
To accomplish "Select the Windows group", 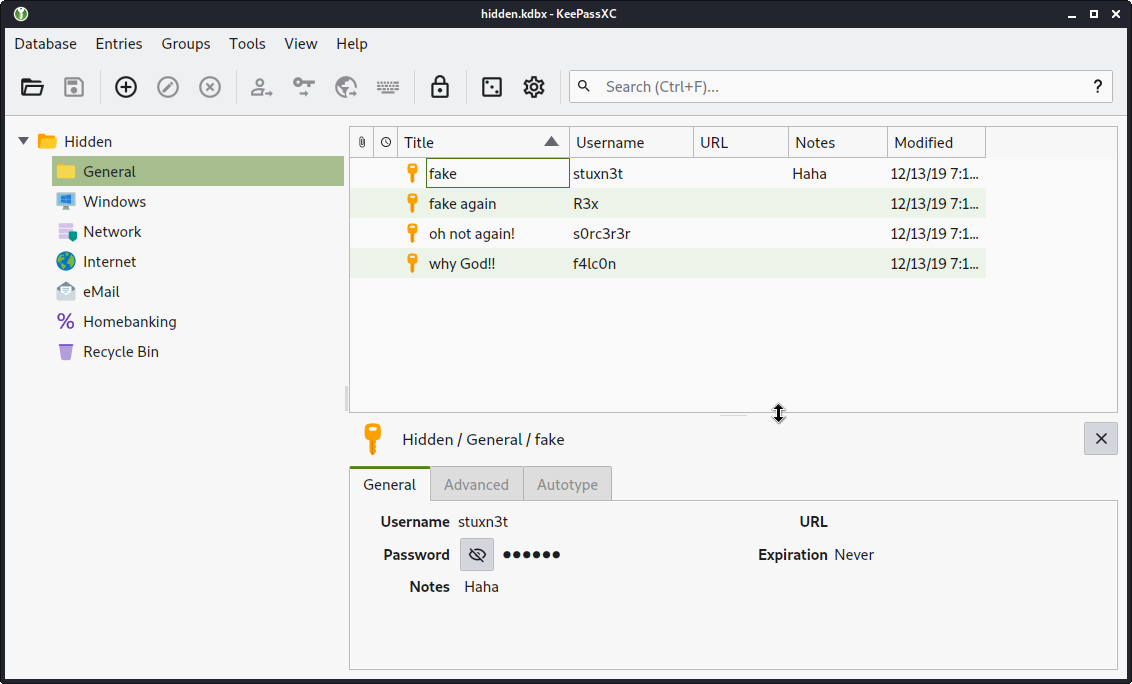I will click(x=198, y=202).
